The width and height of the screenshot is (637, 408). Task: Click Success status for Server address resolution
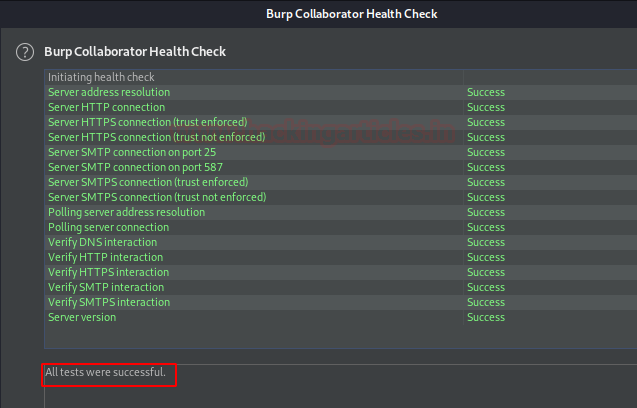486,92
